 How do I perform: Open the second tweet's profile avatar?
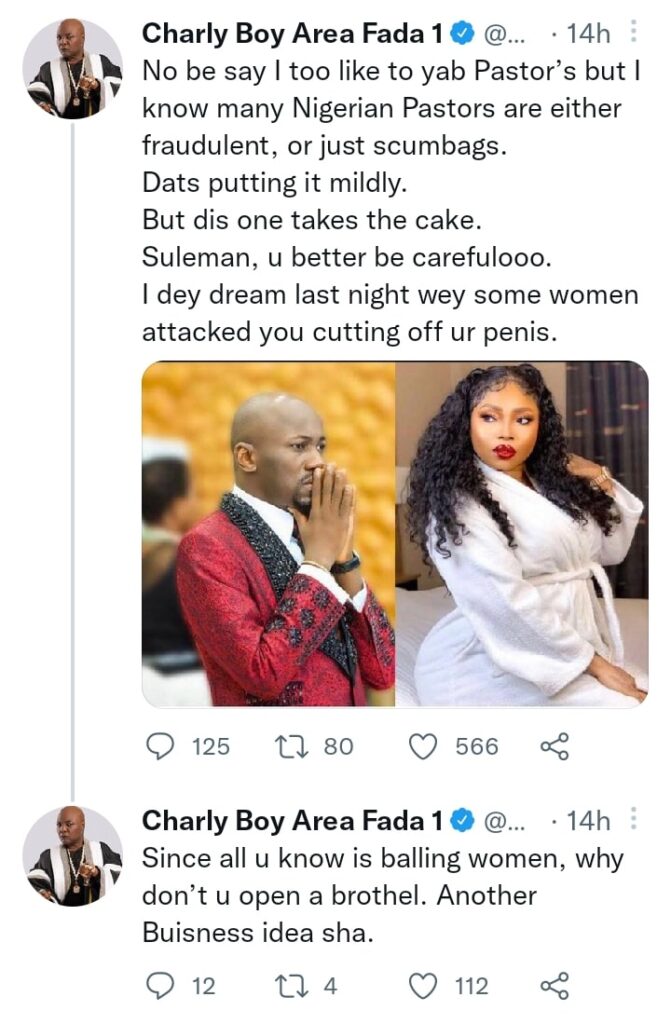(72, 855)
